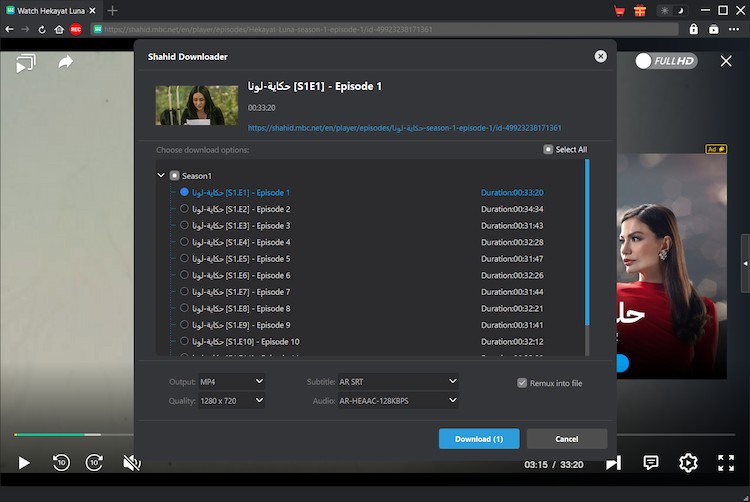Select radio button for Episode 6
Viewport: 750px width, 502px height.
click(x=184, y=275)
